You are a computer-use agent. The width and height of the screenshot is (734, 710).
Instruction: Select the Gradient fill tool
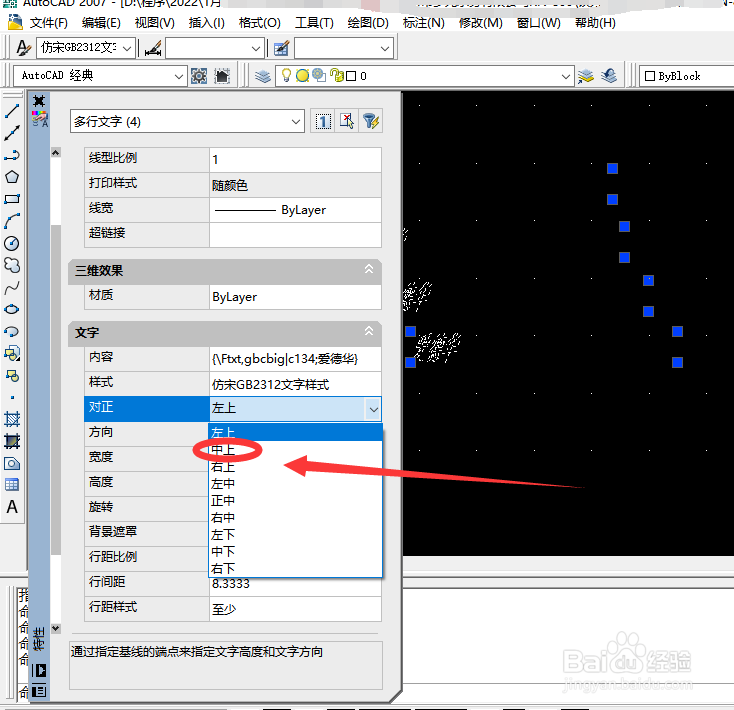tap(12, 441)
